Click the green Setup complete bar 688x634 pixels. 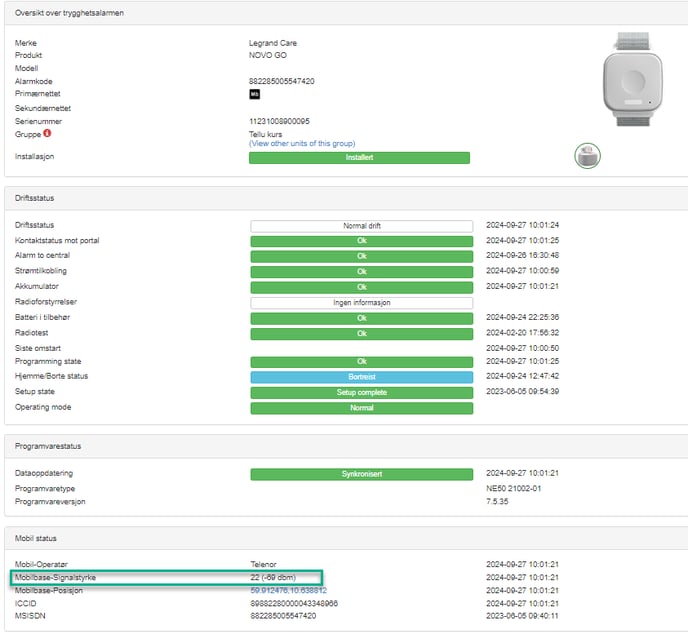[x=362, y=392]
